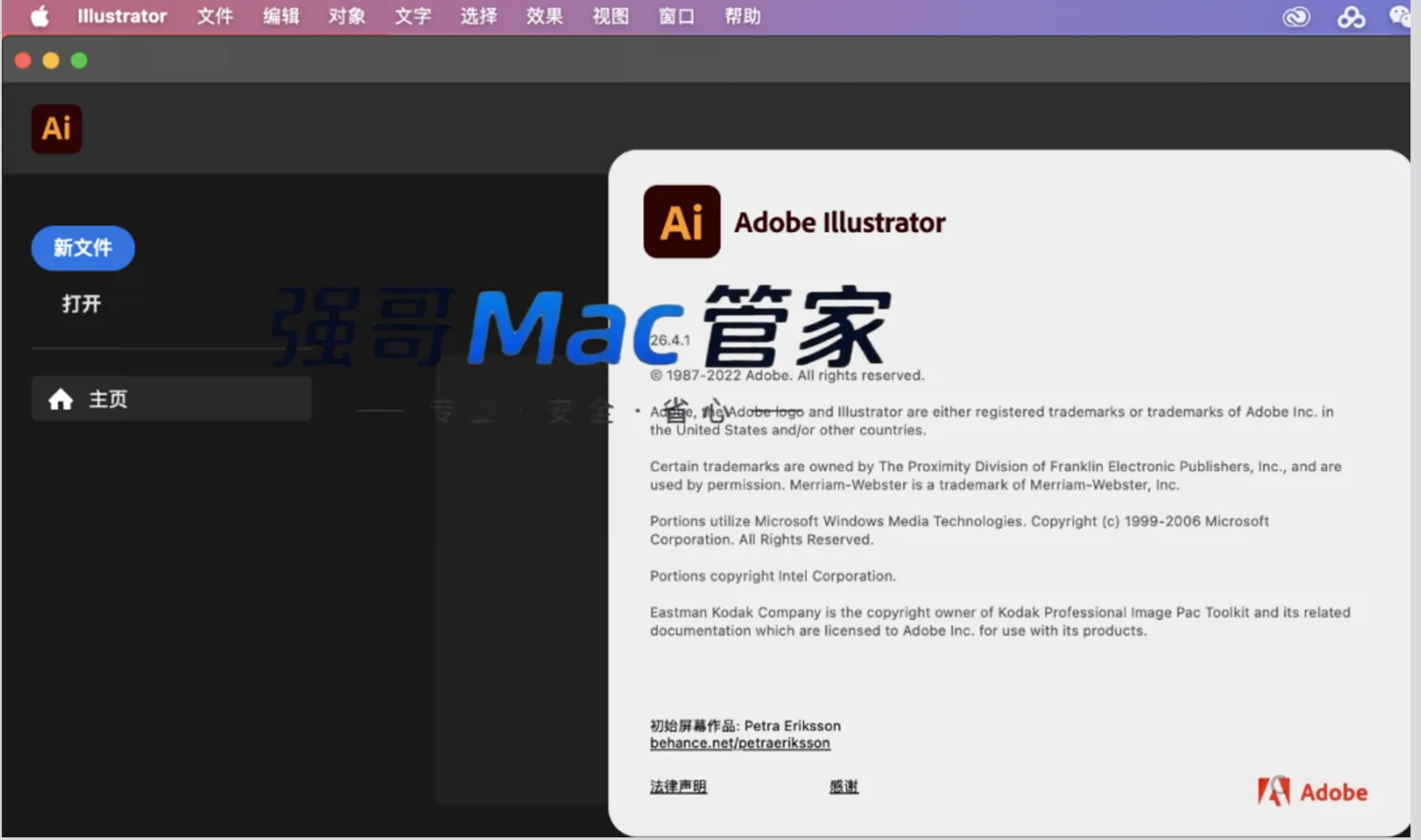The width and height of the screenshot is (1421, 840).
Task: Open the 选择 menu
Action: [479, 17]
